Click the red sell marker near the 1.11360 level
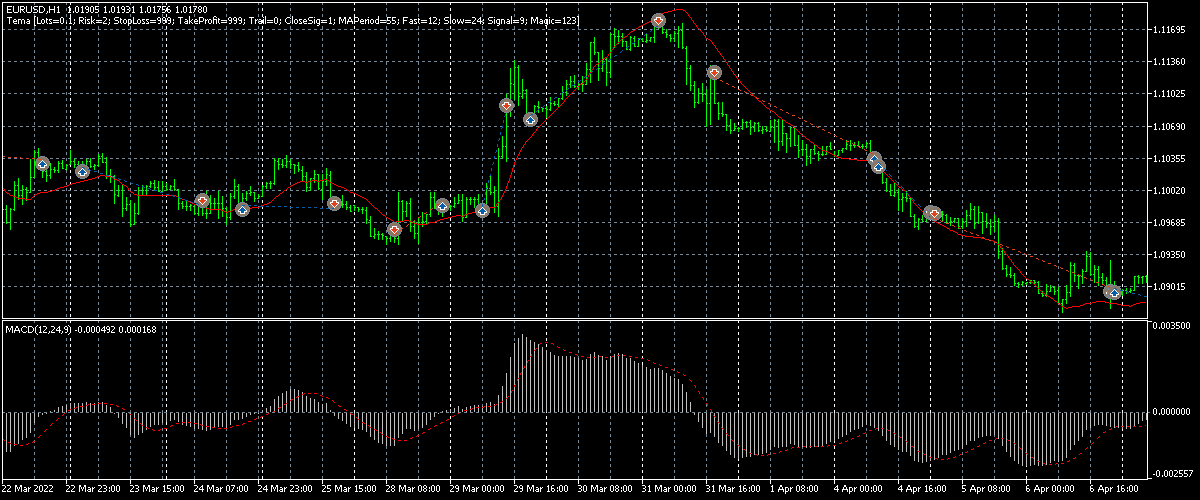Image resolution: width=1200 pixels, height=500 pixels. point(714,72)
